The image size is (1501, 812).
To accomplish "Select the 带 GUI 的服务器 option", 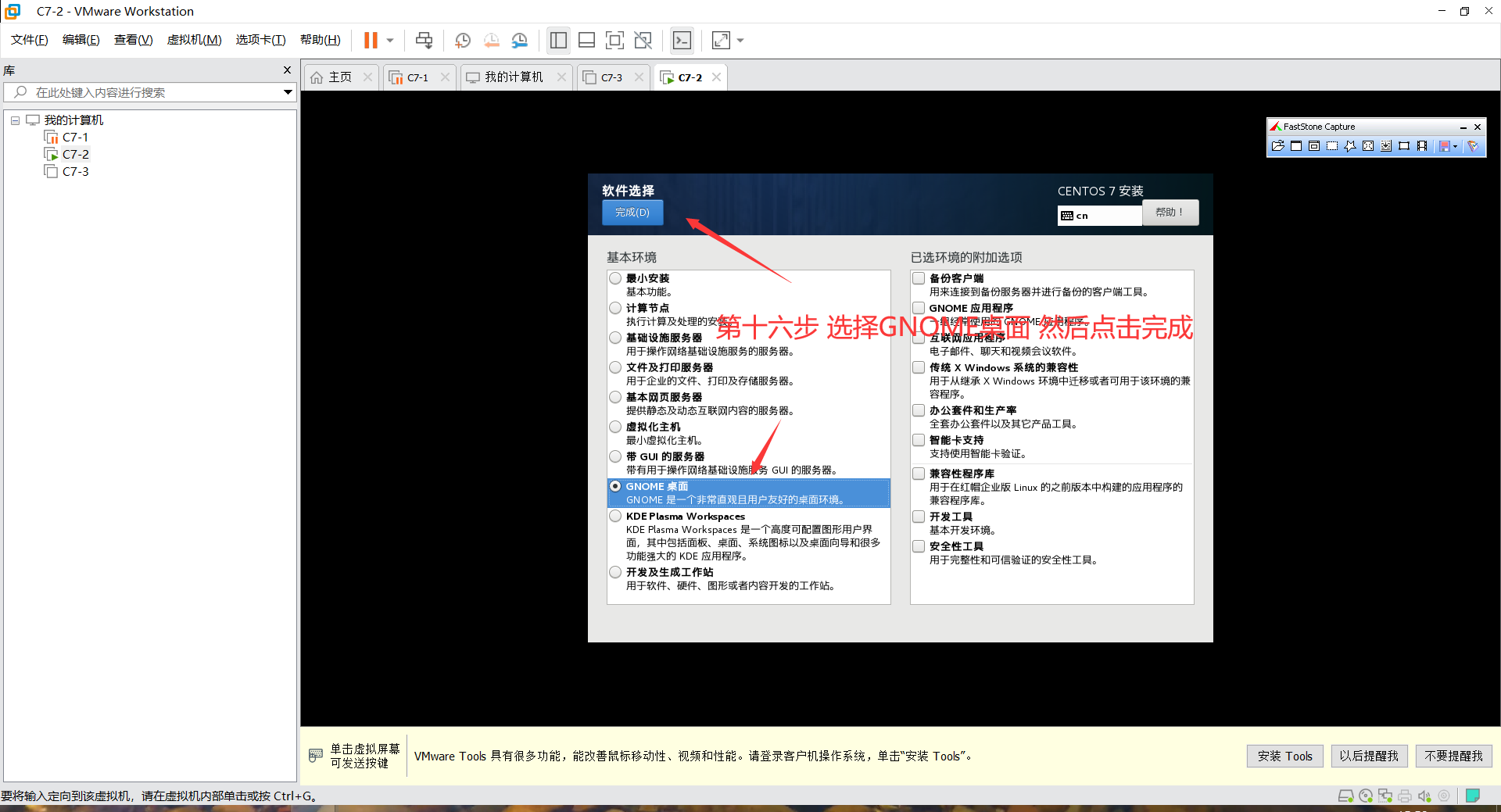I will (x=615, y=456).
